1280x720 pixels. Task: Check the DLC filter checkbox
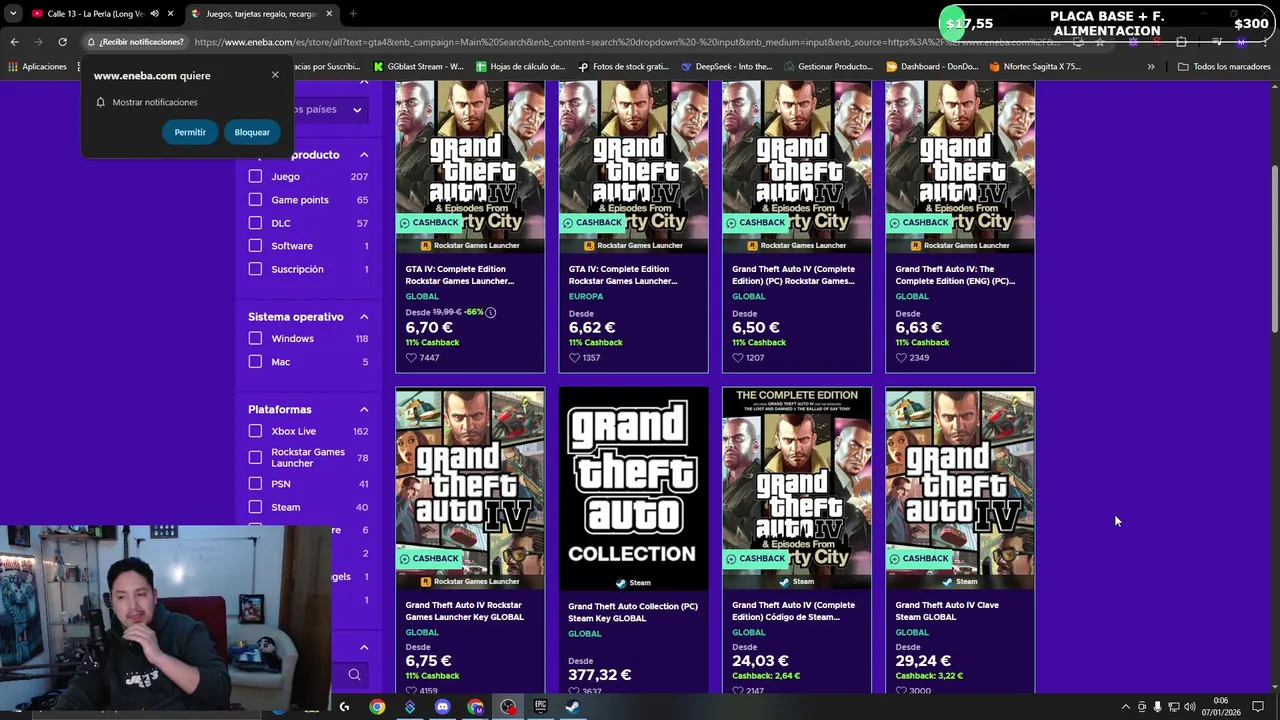click(x=255, y=222)
